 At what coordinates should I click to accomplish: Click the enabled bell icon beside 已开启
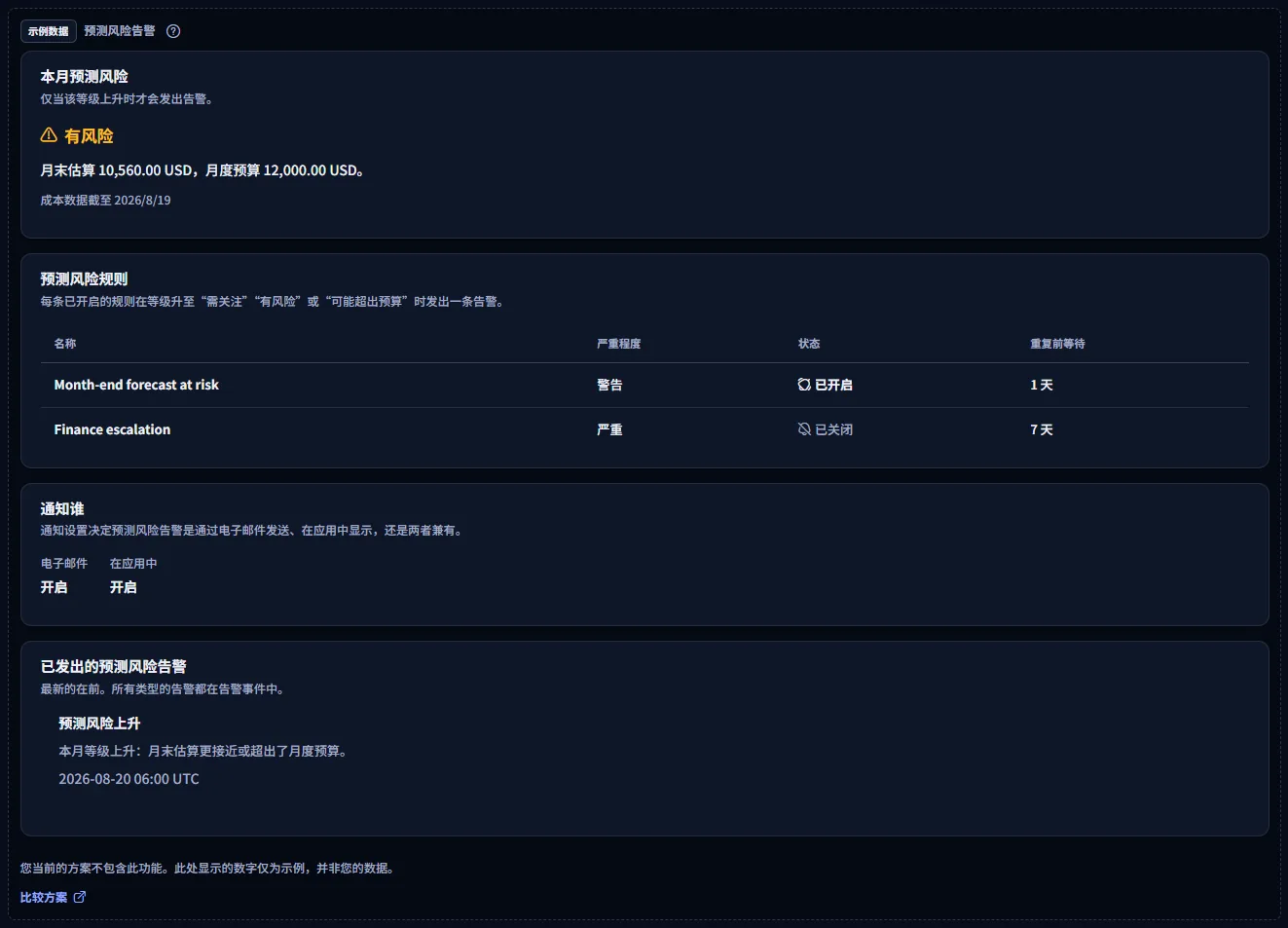coord(804,385)
